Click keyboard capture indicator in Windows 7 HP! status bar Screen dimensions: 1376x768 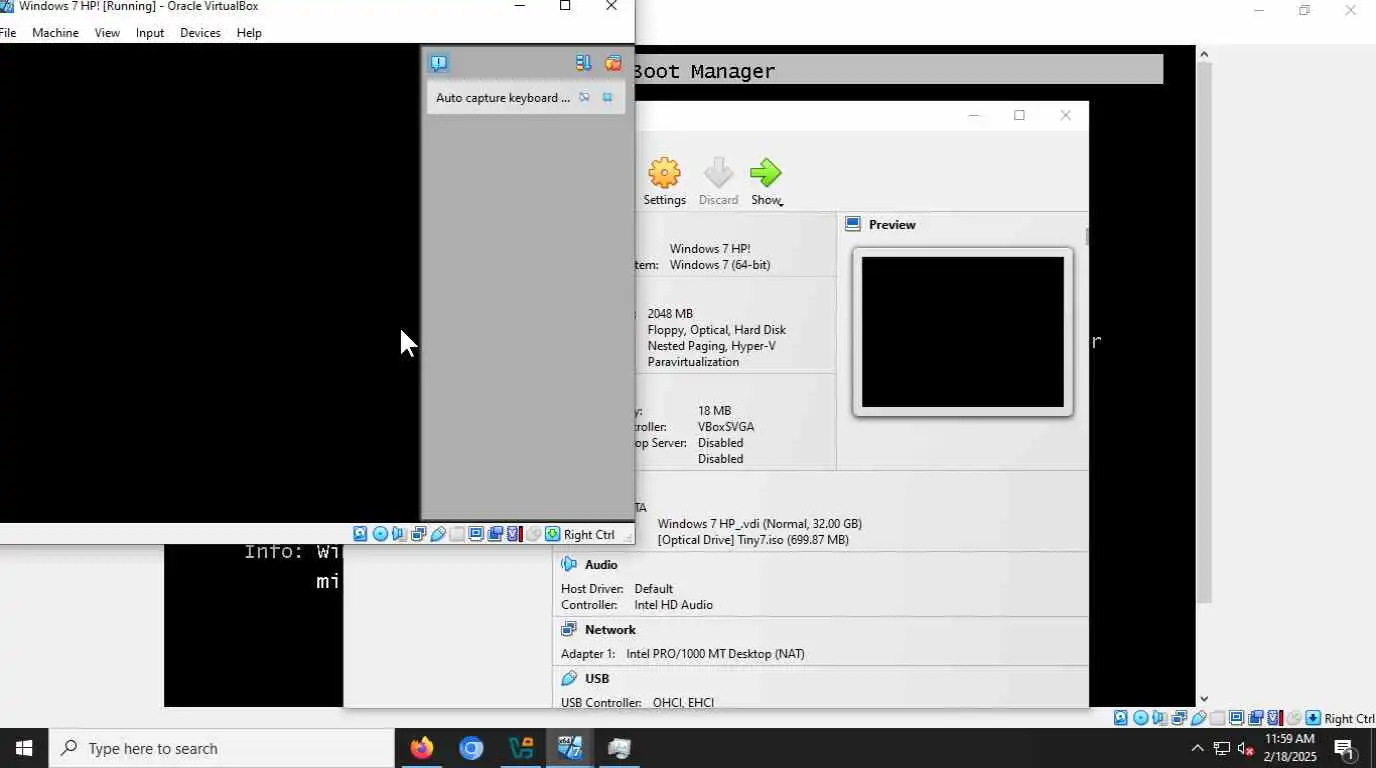[552, 534]
